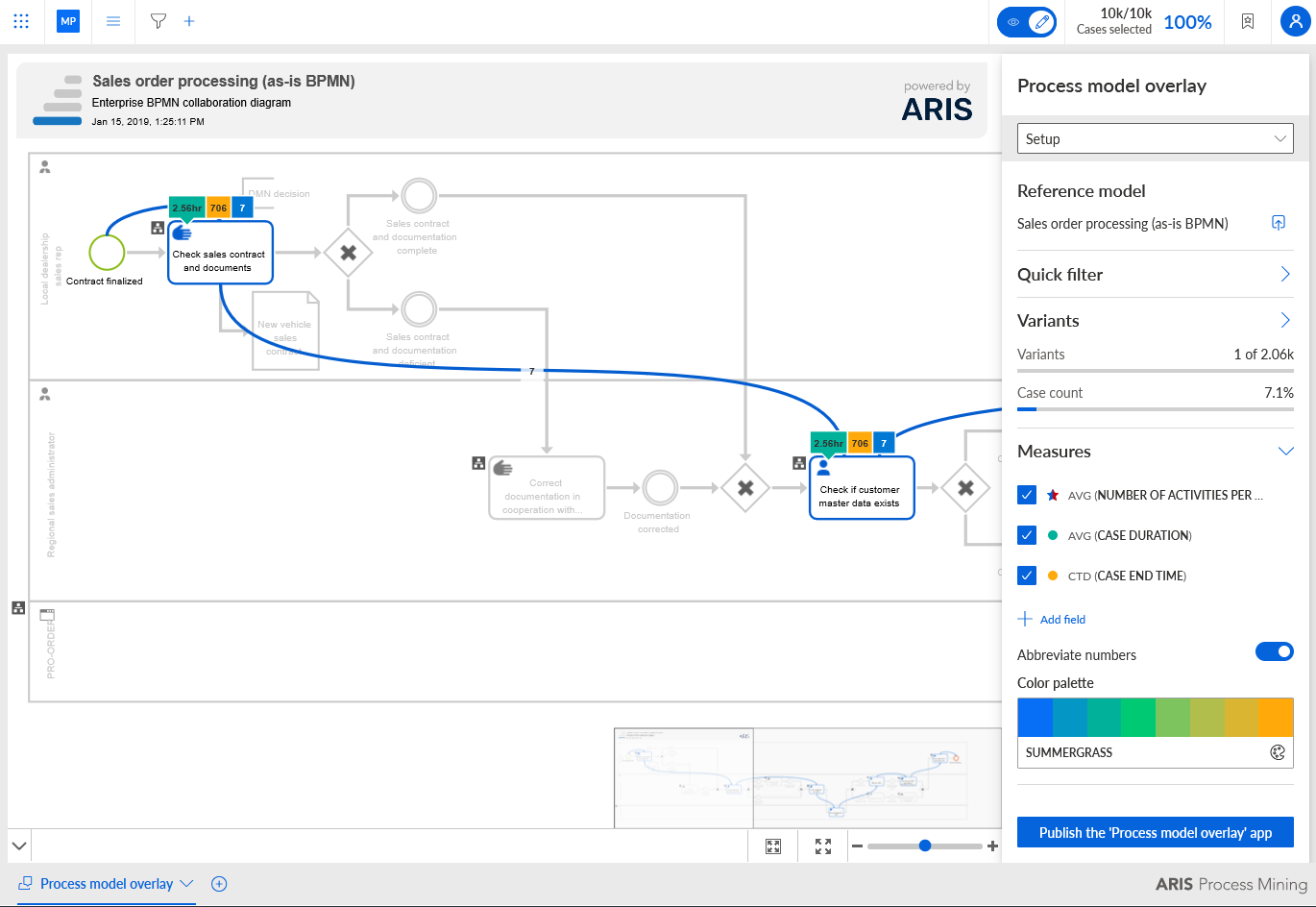The height and width of the screenshot is (907, 1316).
Task: Add a new filter with plus icon
Action: pos(189,21)
